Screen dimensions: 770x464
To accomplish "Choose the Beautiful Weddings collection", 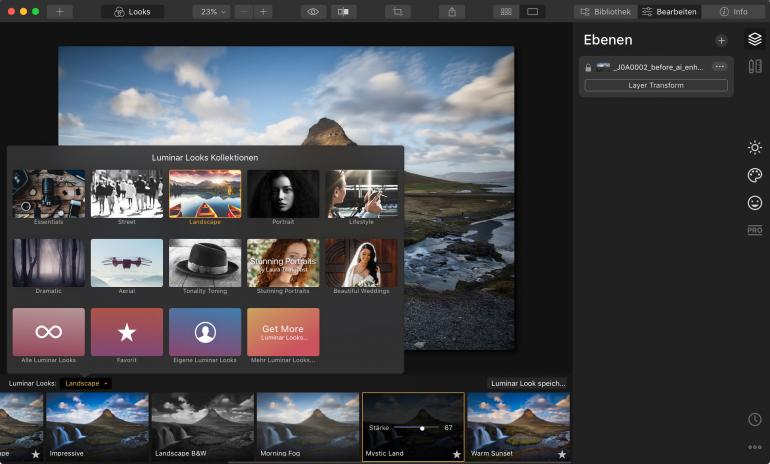I will point(361,263).
